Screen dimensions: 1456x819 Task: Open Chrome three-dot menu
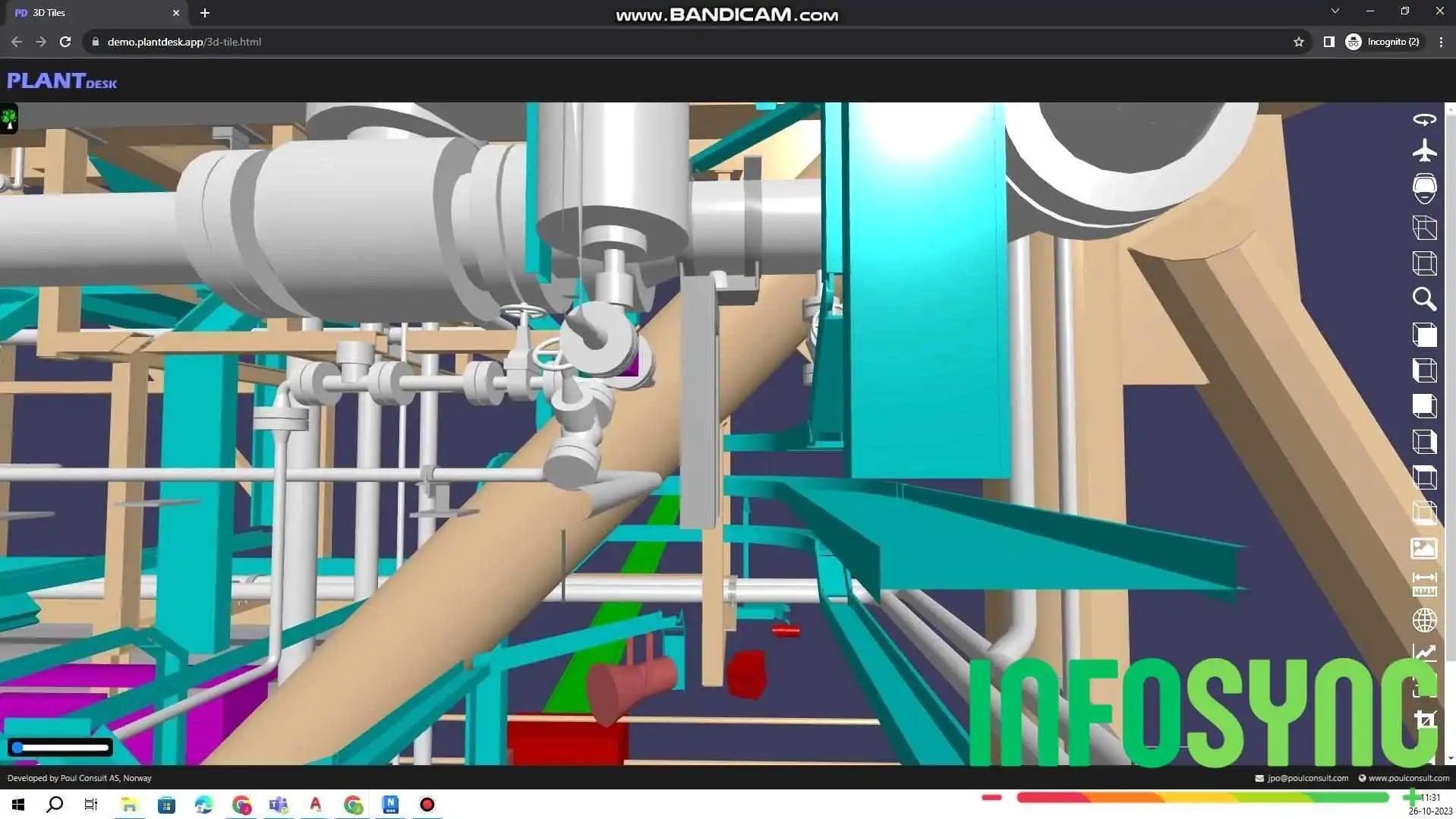(x=1441, y=42)
